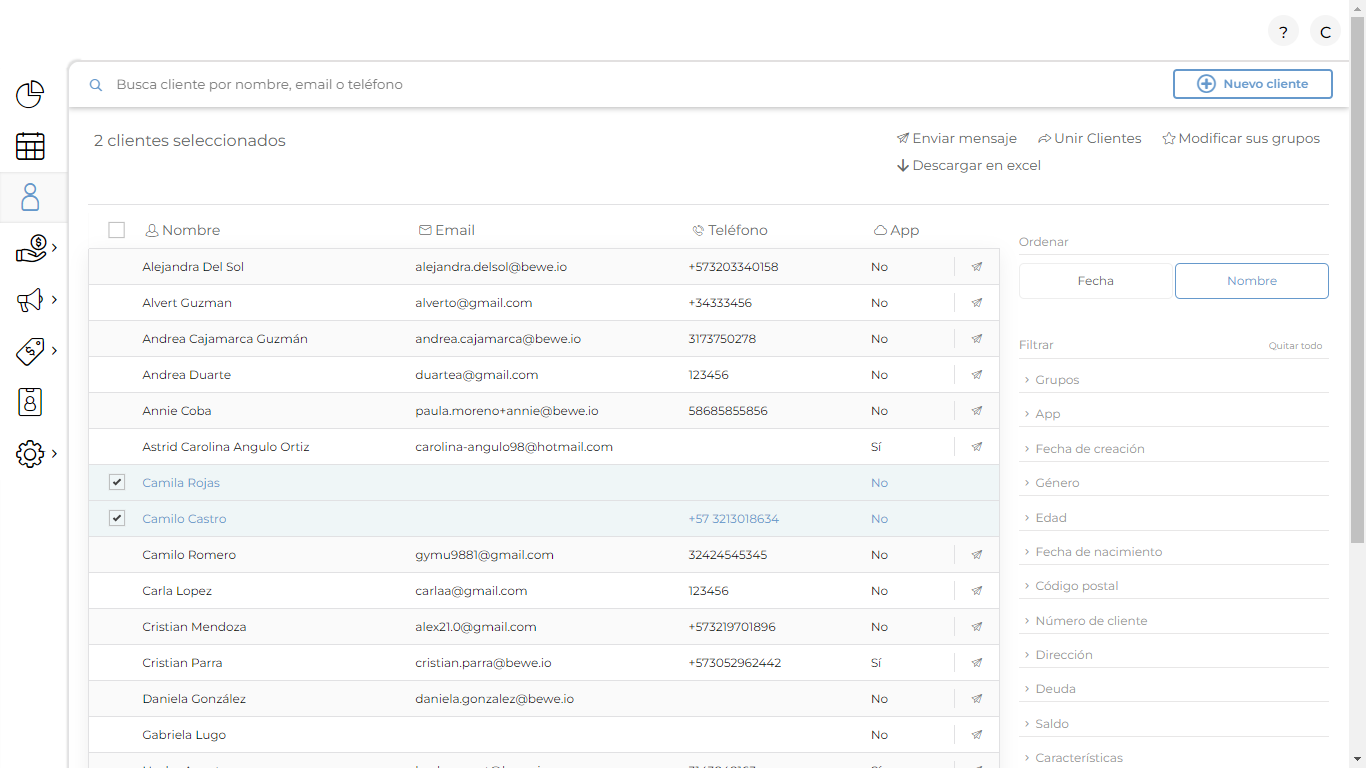Open client Annie Coba
The image size is (1366, 768).
(x=177, y=411)
